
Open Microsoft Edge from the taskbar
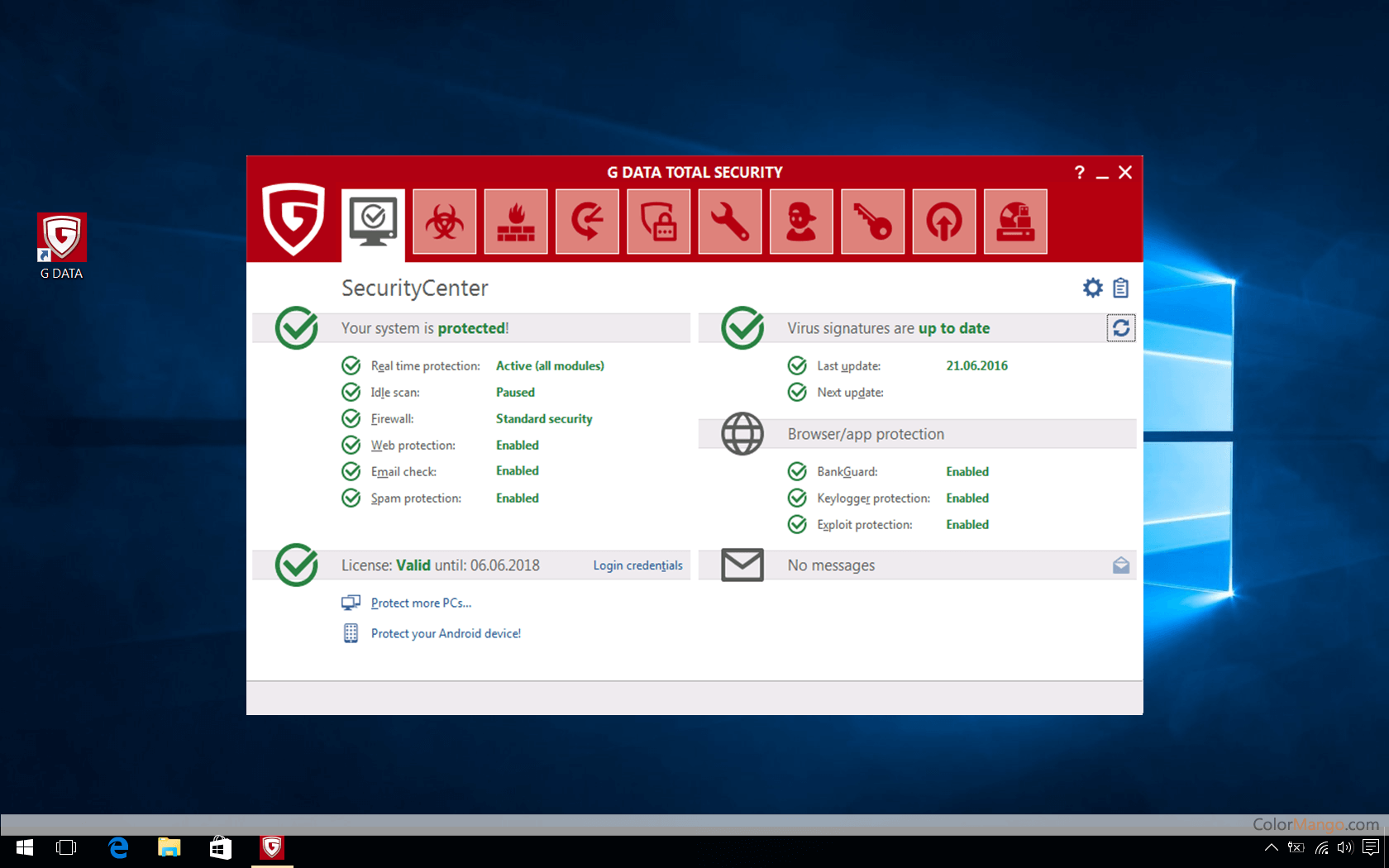[x=118, y=847]
